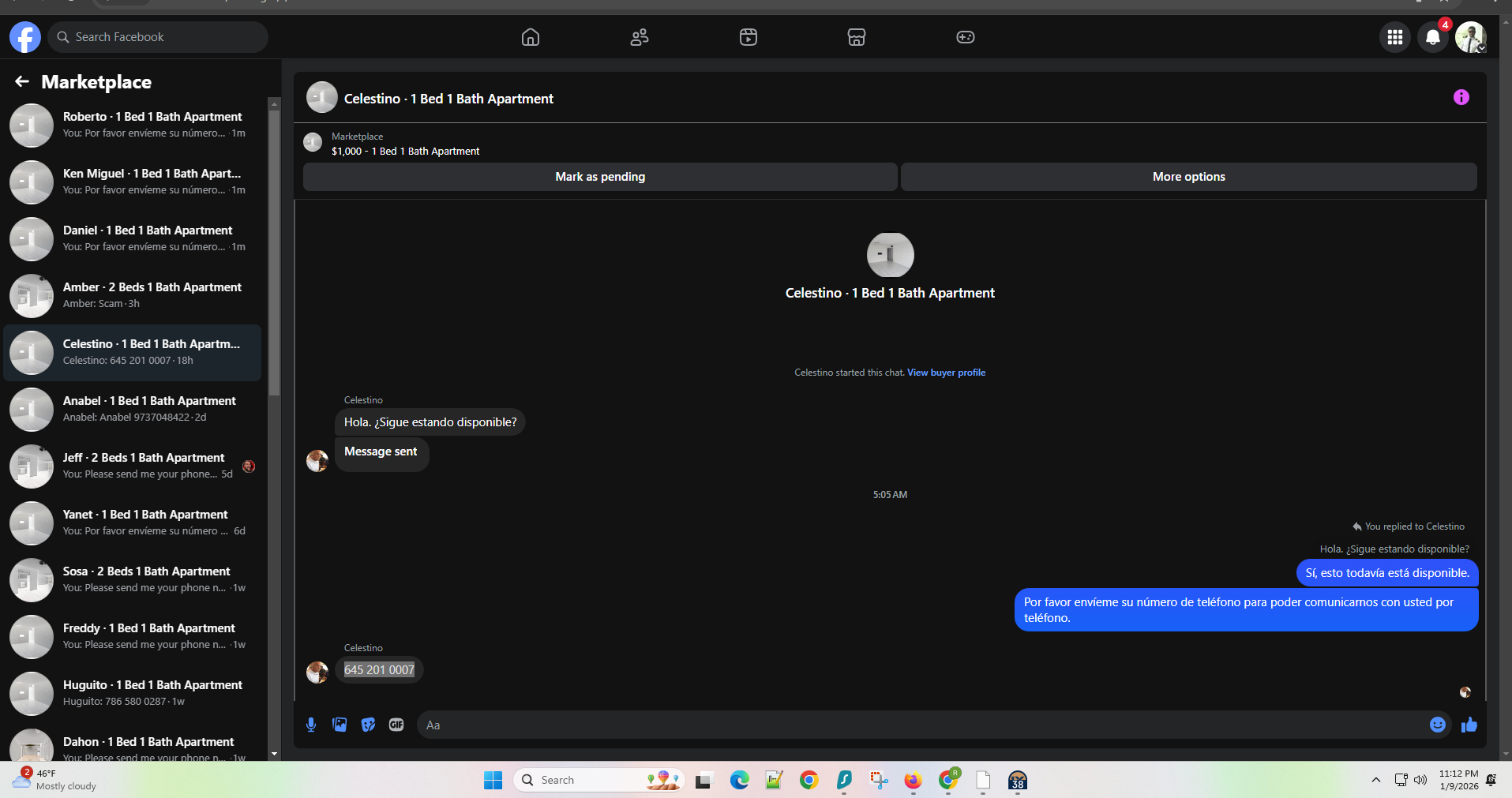Open the $1,000 listing link
1512x798 pixels.
tap(405, 151)
